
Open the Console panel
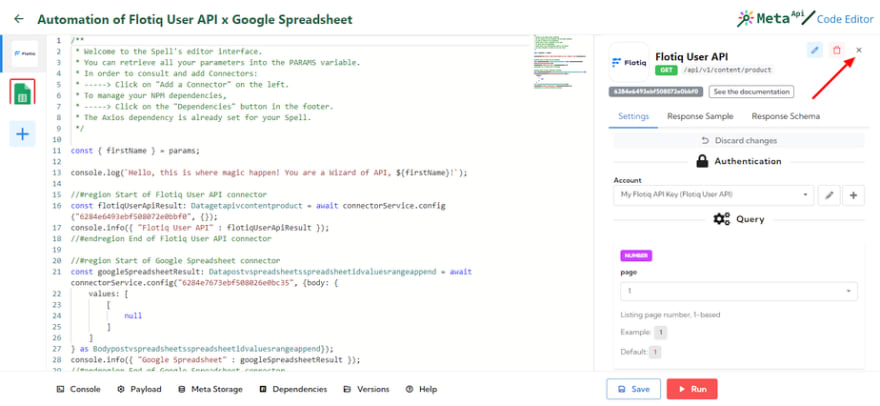[79, 389]
